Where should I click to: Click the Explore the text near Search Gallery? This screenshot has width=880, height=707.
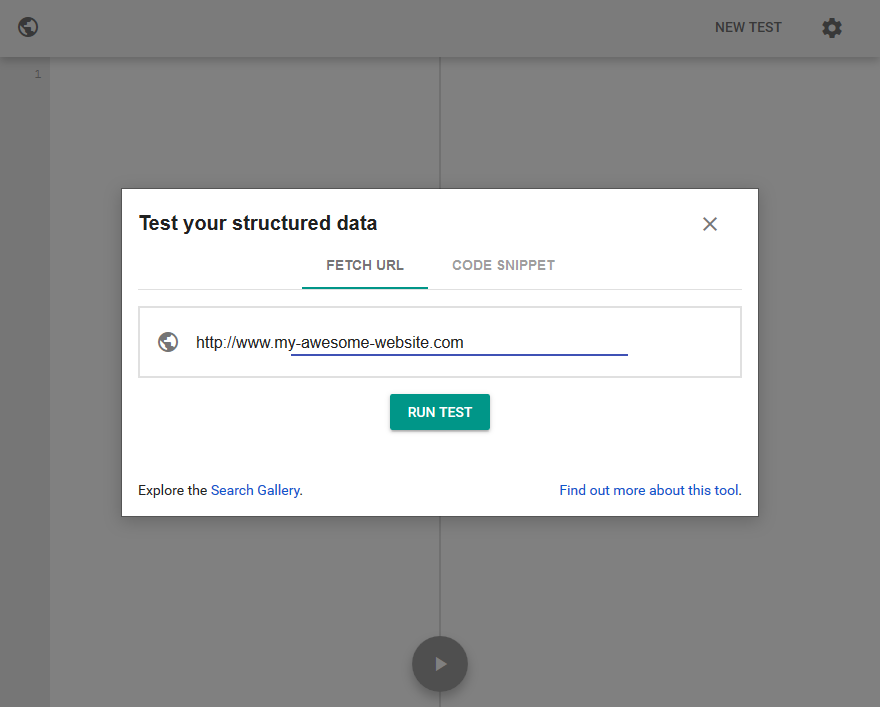[173, 490]
